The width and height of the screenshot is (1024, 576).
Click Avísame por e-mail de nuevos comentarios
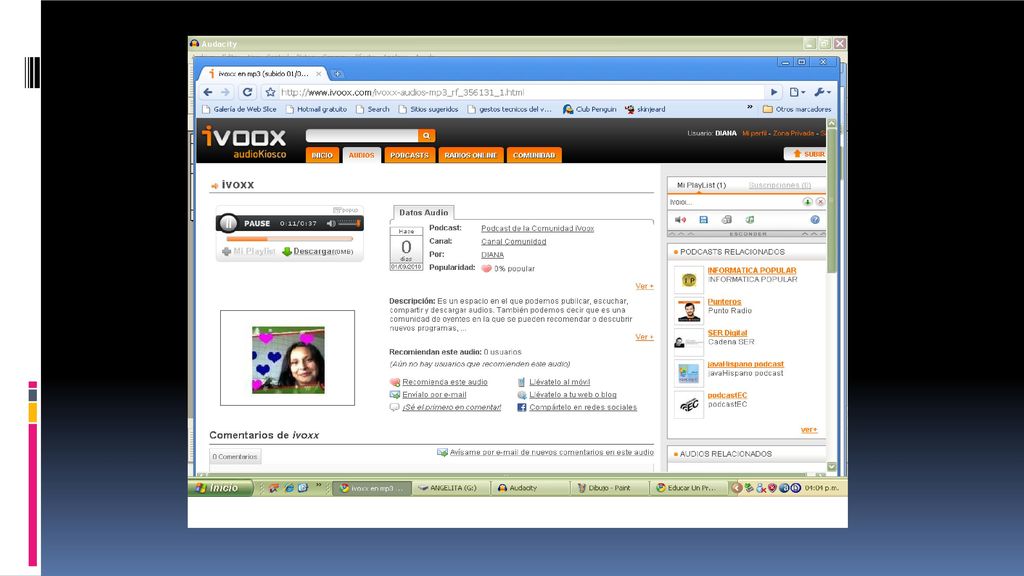[551, 452]
